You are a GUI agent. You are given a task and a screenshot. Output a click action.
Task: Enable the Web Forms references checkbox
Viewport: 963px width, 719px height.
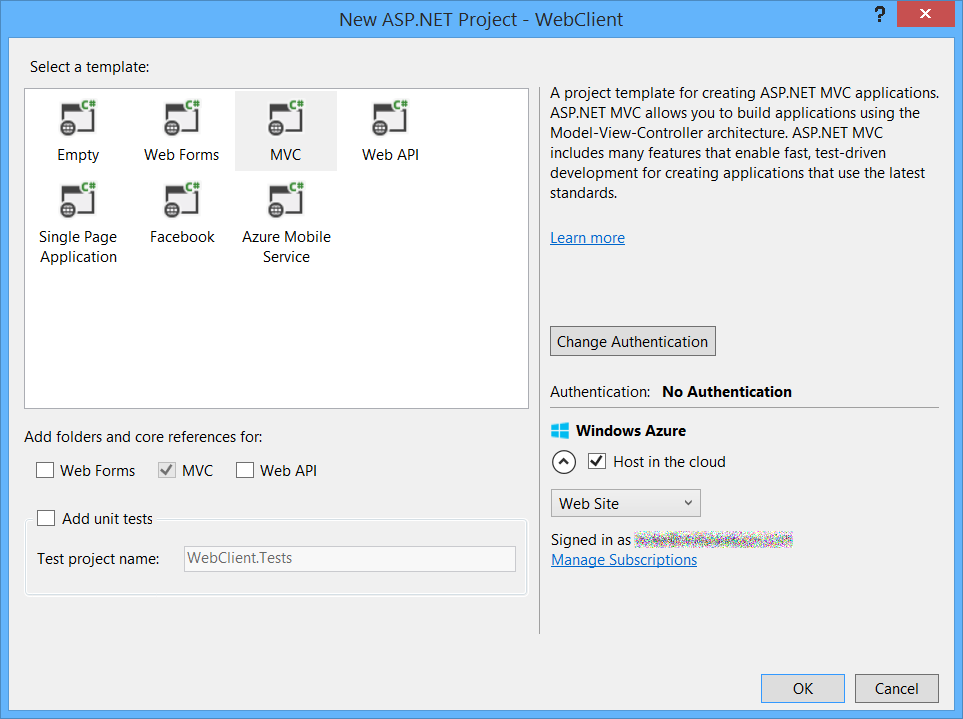pos(45,470)
